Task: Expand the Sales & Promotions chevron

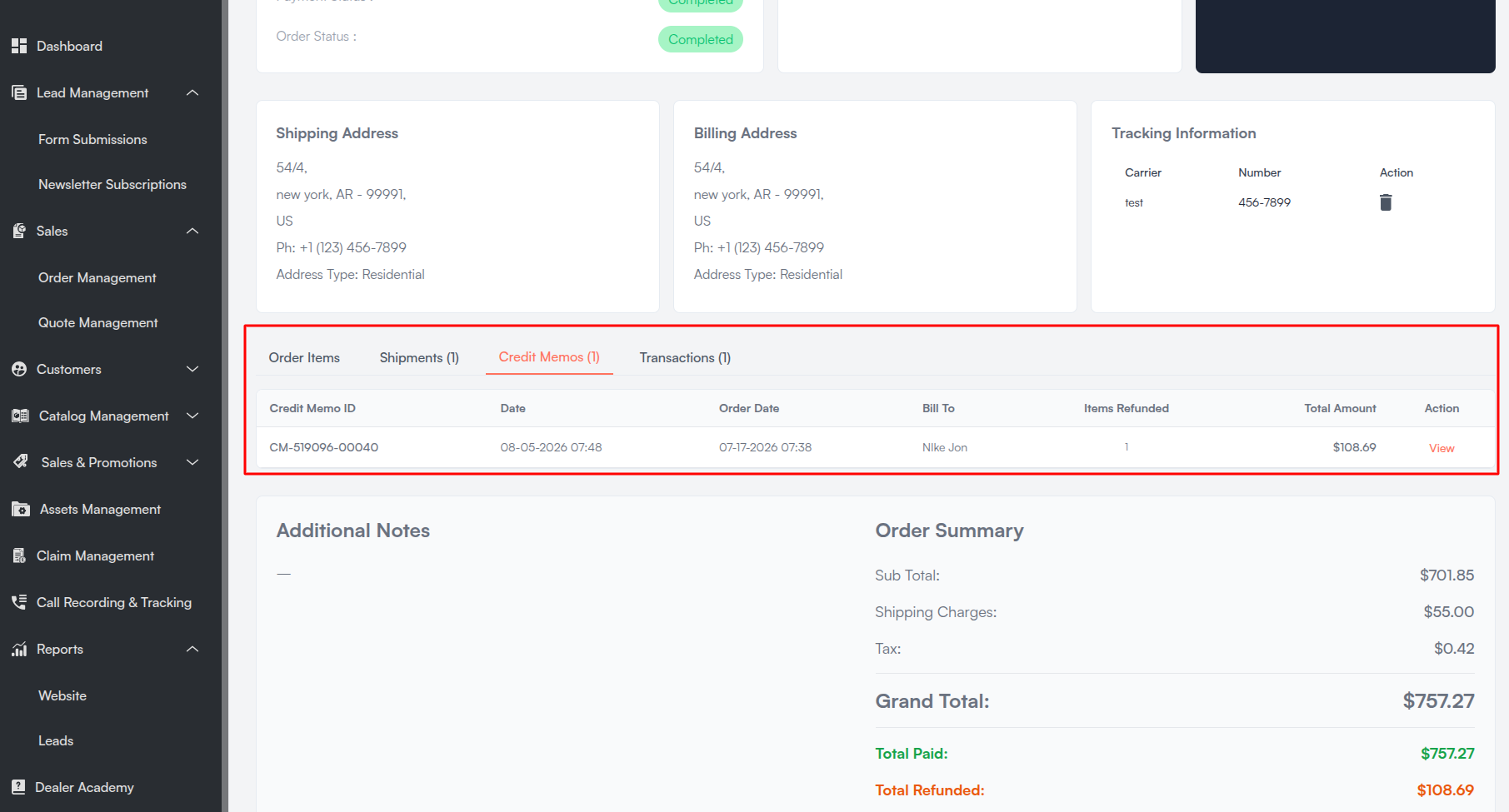Action: point(192,462)
